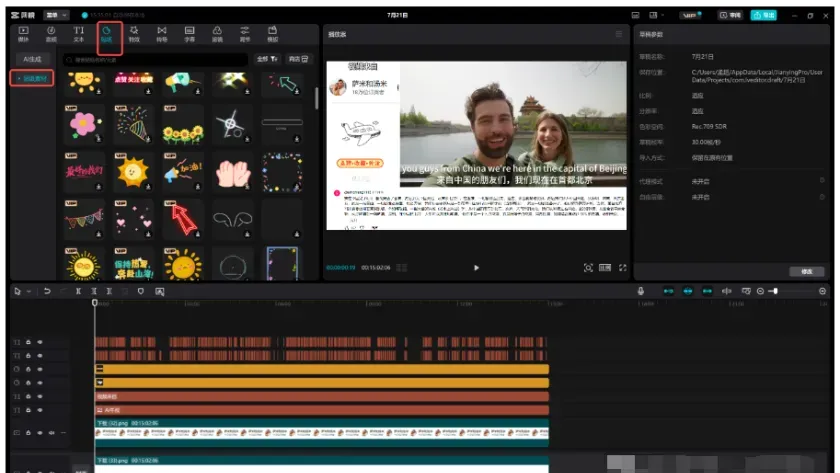Image resolution: width=840 pixels, height=473 pixels.
Task: Click the info icon beside proxy mode row
Action: pos(822,181)
